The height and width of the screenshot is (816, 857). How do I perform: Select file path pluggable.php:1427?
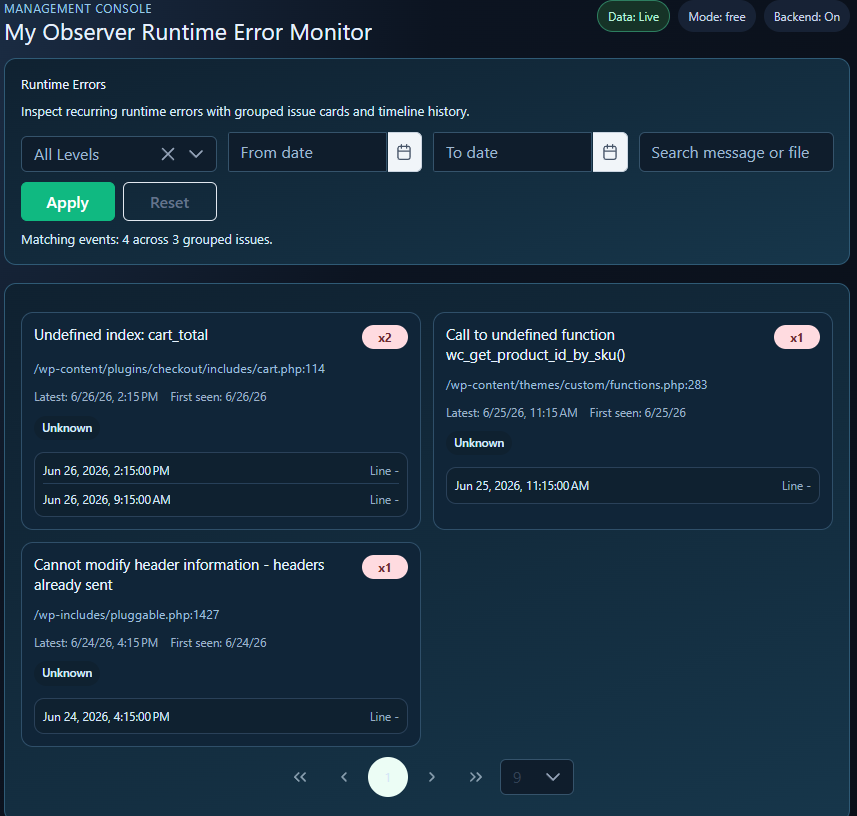(126, 615)
